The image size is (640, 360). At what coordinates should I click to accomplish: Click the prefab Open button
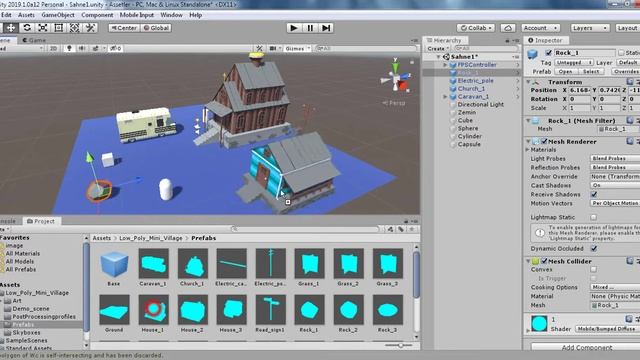(x=565, y=71)
